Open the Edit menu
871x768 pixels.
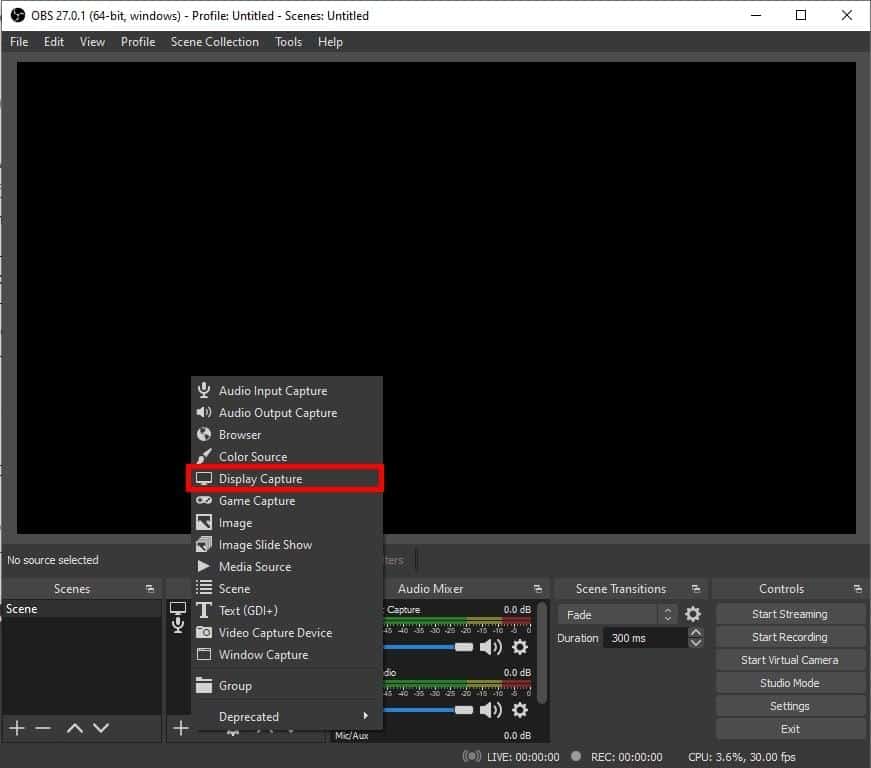[x=54, y=42]
